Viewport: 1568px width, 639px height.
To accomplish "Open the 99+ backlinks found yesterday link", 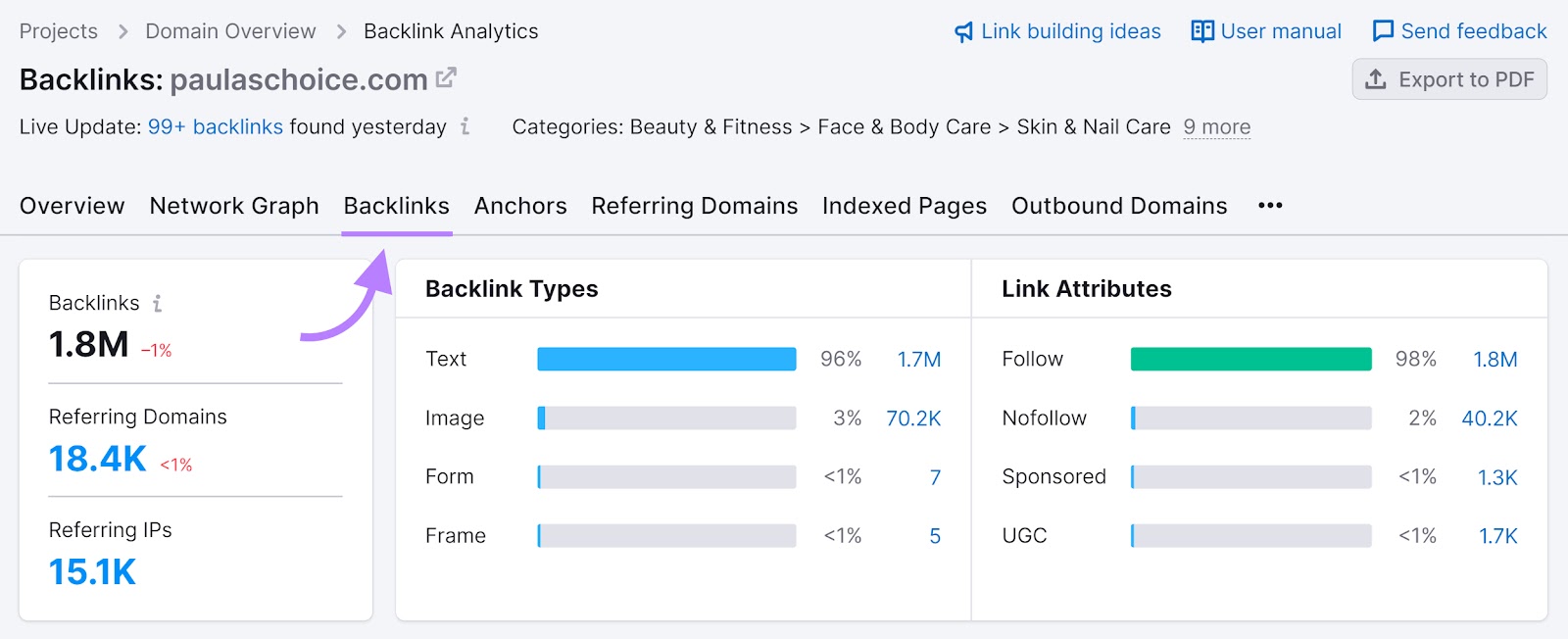I will click(216, 126).
